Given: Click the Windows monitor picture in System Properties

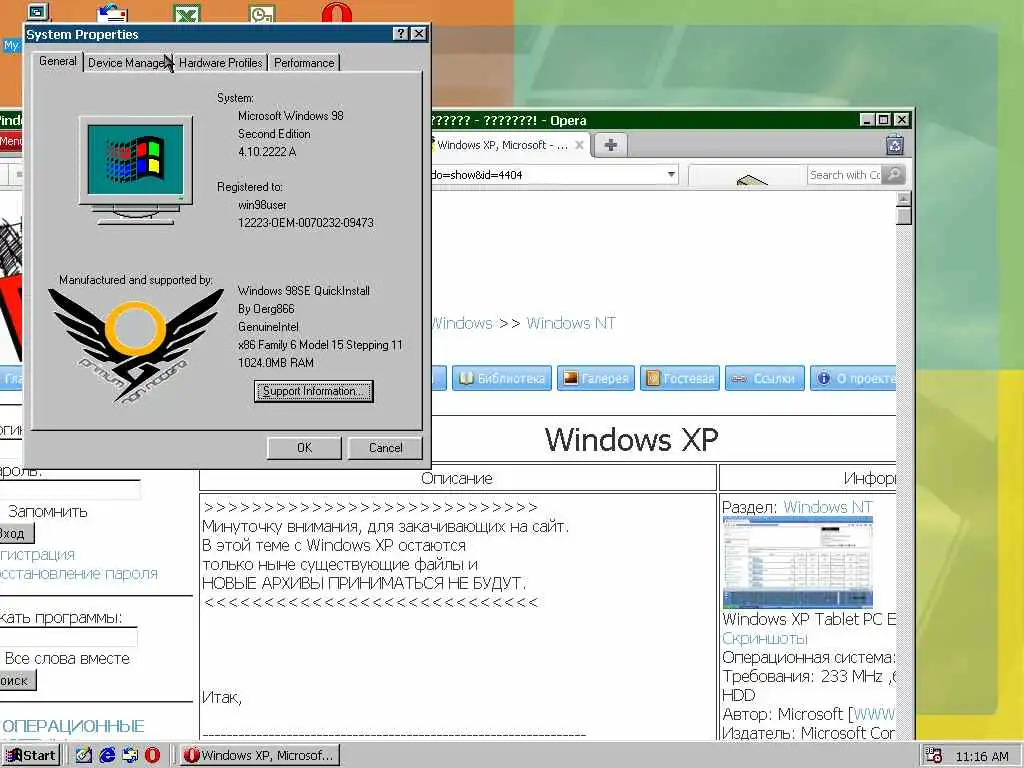Looking at the screenshot, I should coord(136,170).
